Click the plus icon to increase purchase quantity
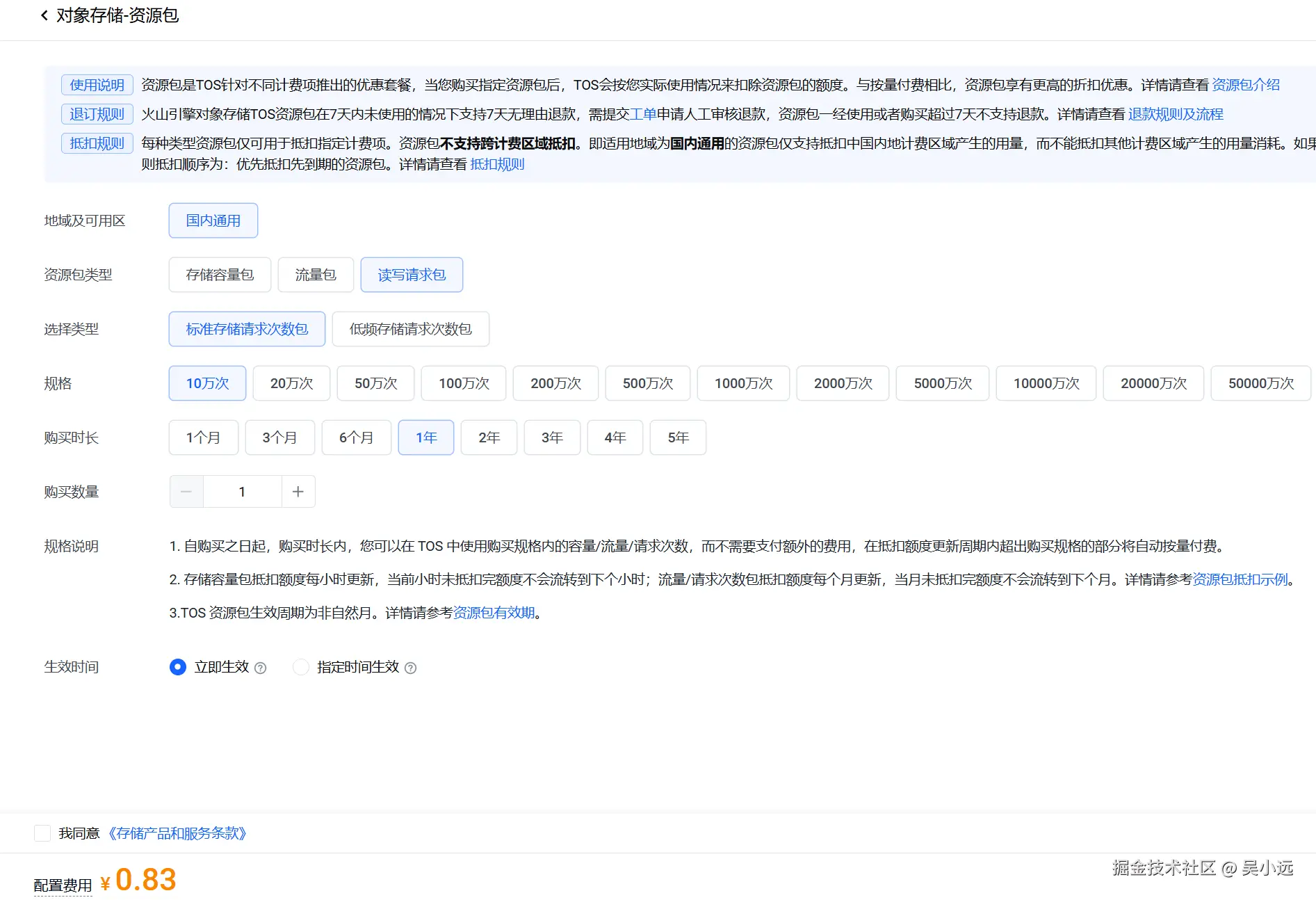This screenshot has width=1316, height=900. click(298, 491)
